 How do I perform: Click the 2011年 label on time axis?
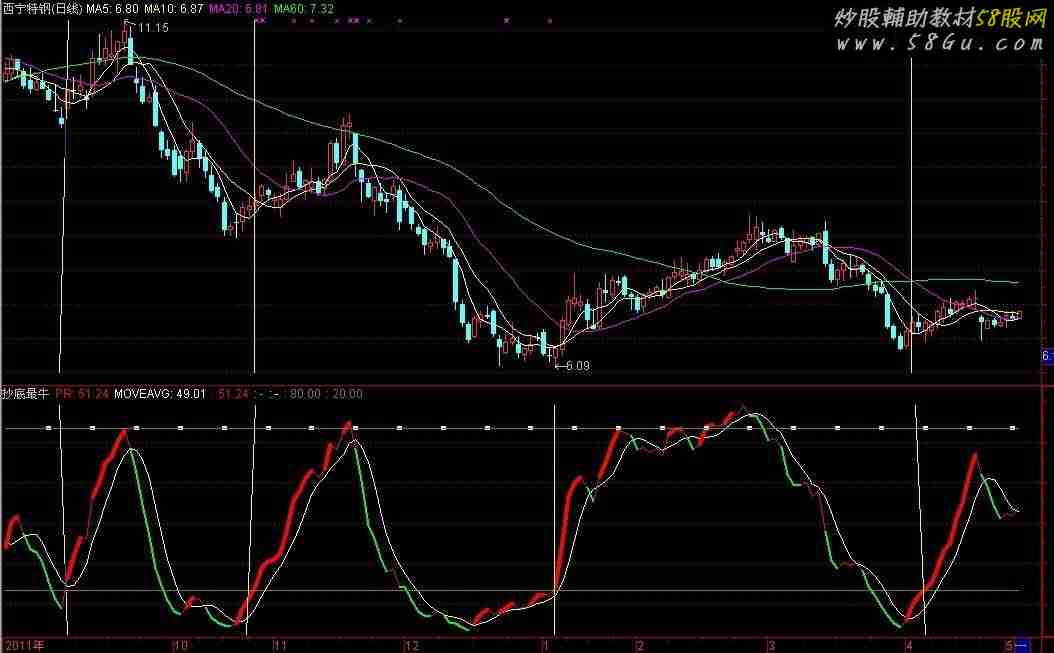point(24,645)
